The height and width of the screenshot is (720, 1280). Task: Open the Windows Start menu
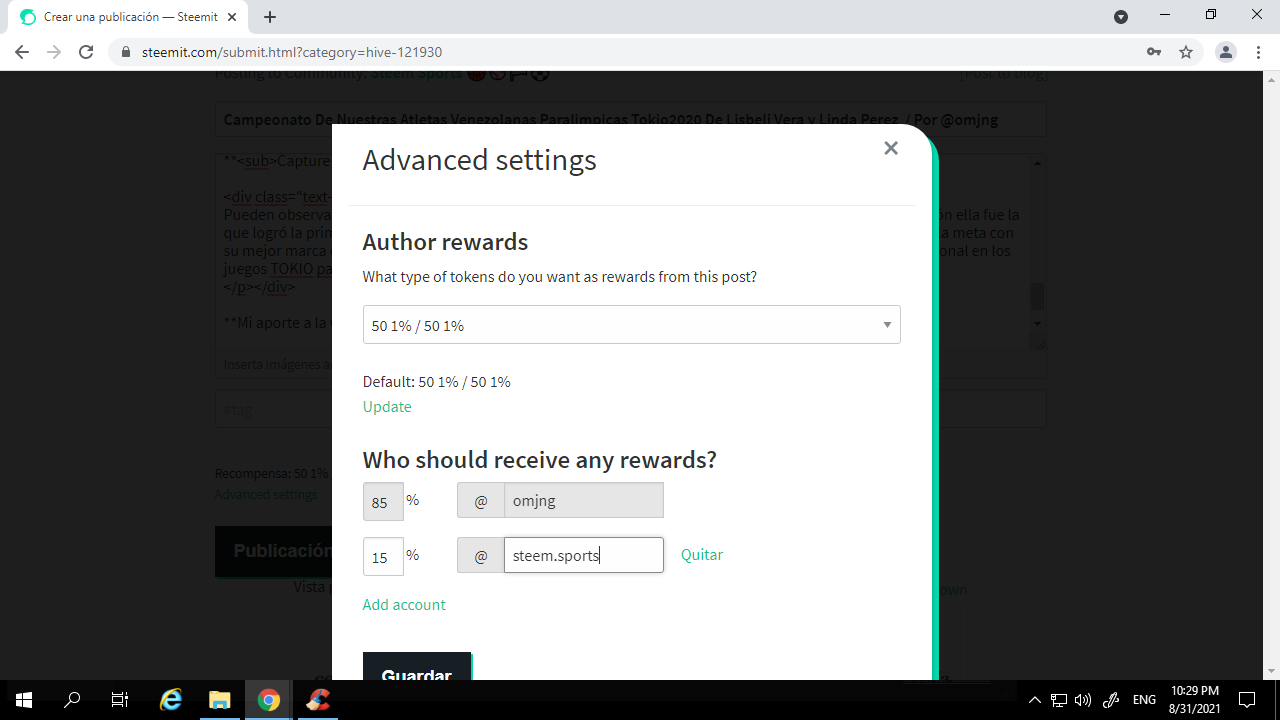[x=24, y=700]
